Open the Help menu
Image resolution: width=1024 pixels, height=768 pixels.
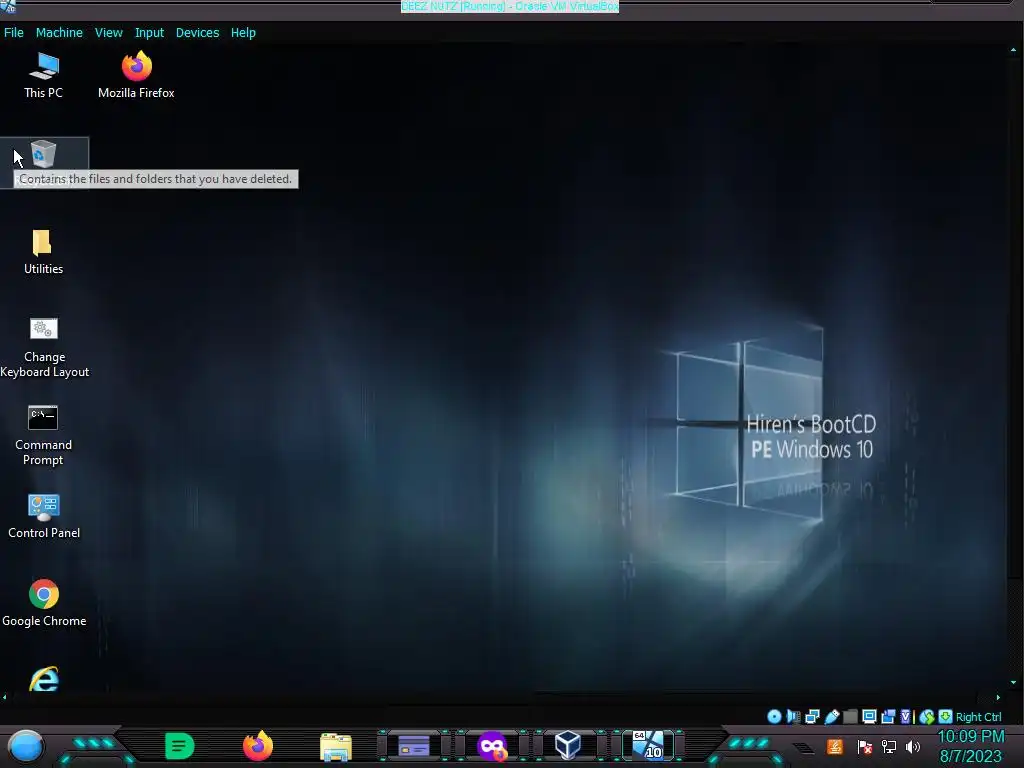tap(243, 33)
